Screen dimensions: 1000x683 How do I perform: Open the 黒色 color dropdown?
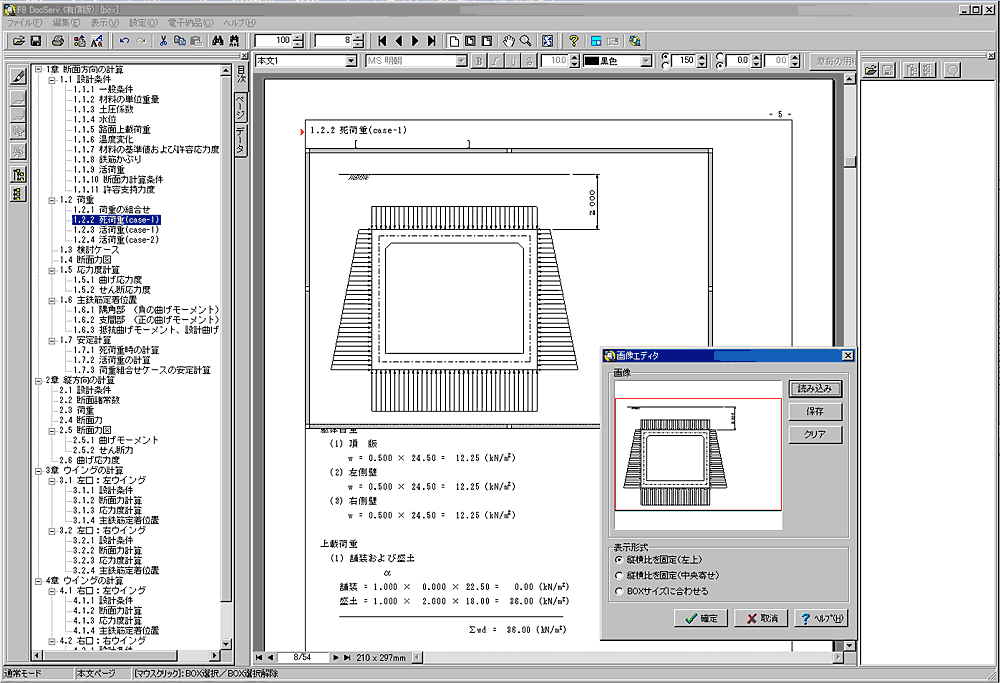coord(645,61)
